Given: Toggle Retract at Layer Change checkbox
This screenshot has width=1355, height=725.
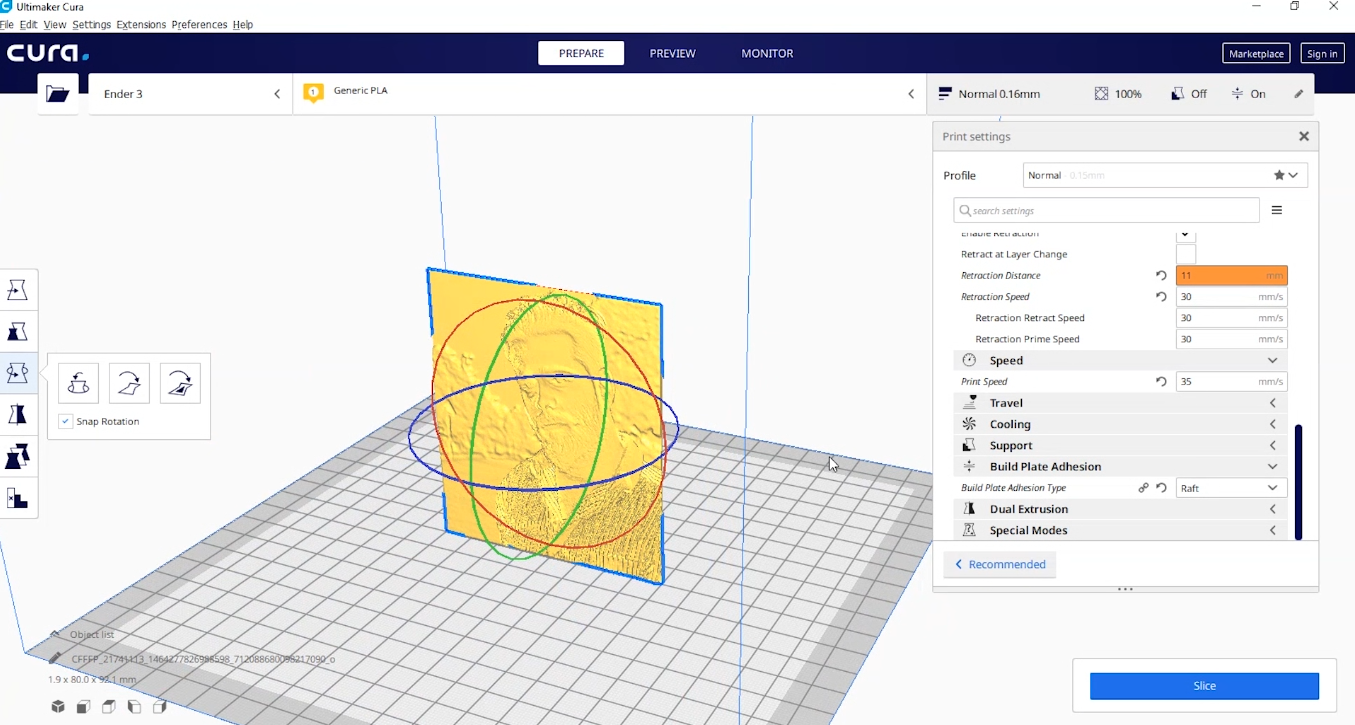Looking at the screenshot, I should [x=1186, y=254].
